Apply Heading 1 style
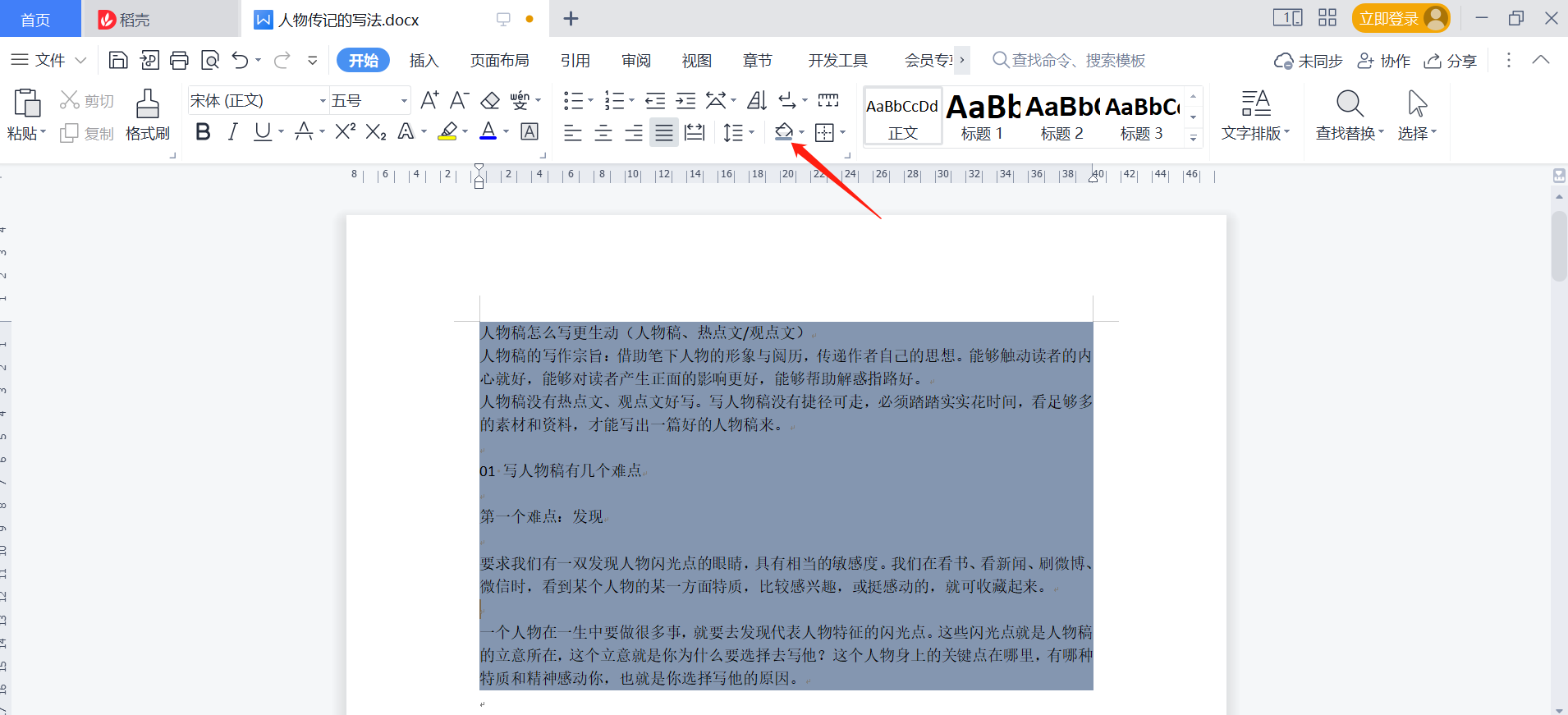The image size is (1568, 715). (983, 117)
